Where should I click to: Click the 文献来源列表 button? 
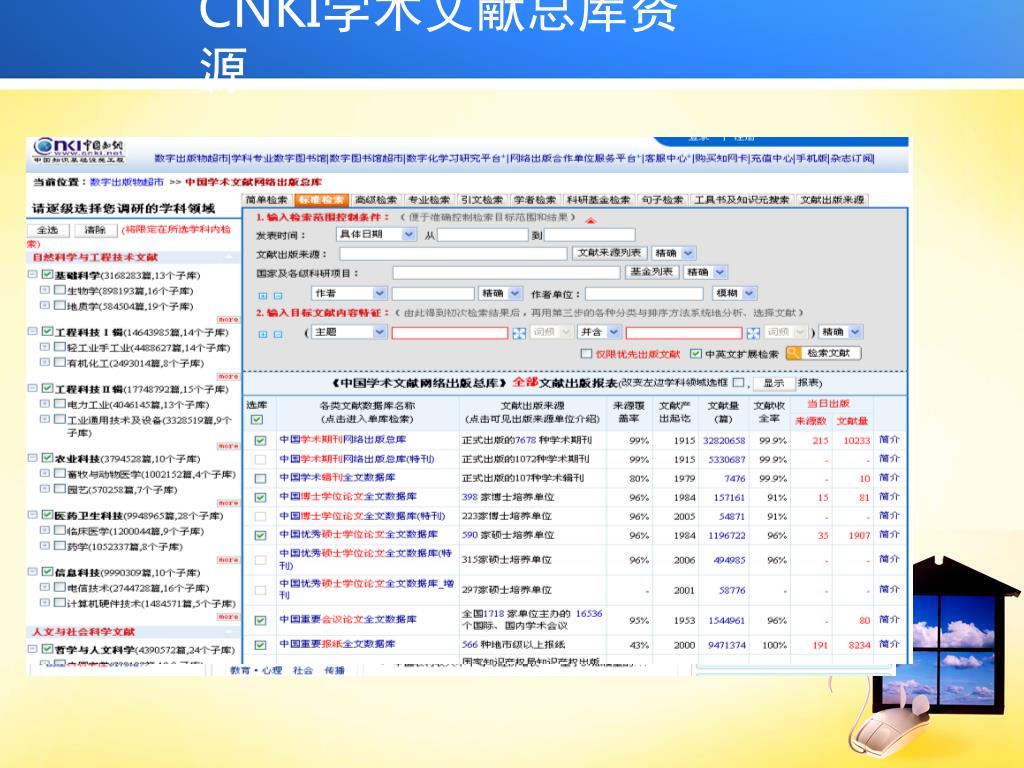tap(609, 253)
